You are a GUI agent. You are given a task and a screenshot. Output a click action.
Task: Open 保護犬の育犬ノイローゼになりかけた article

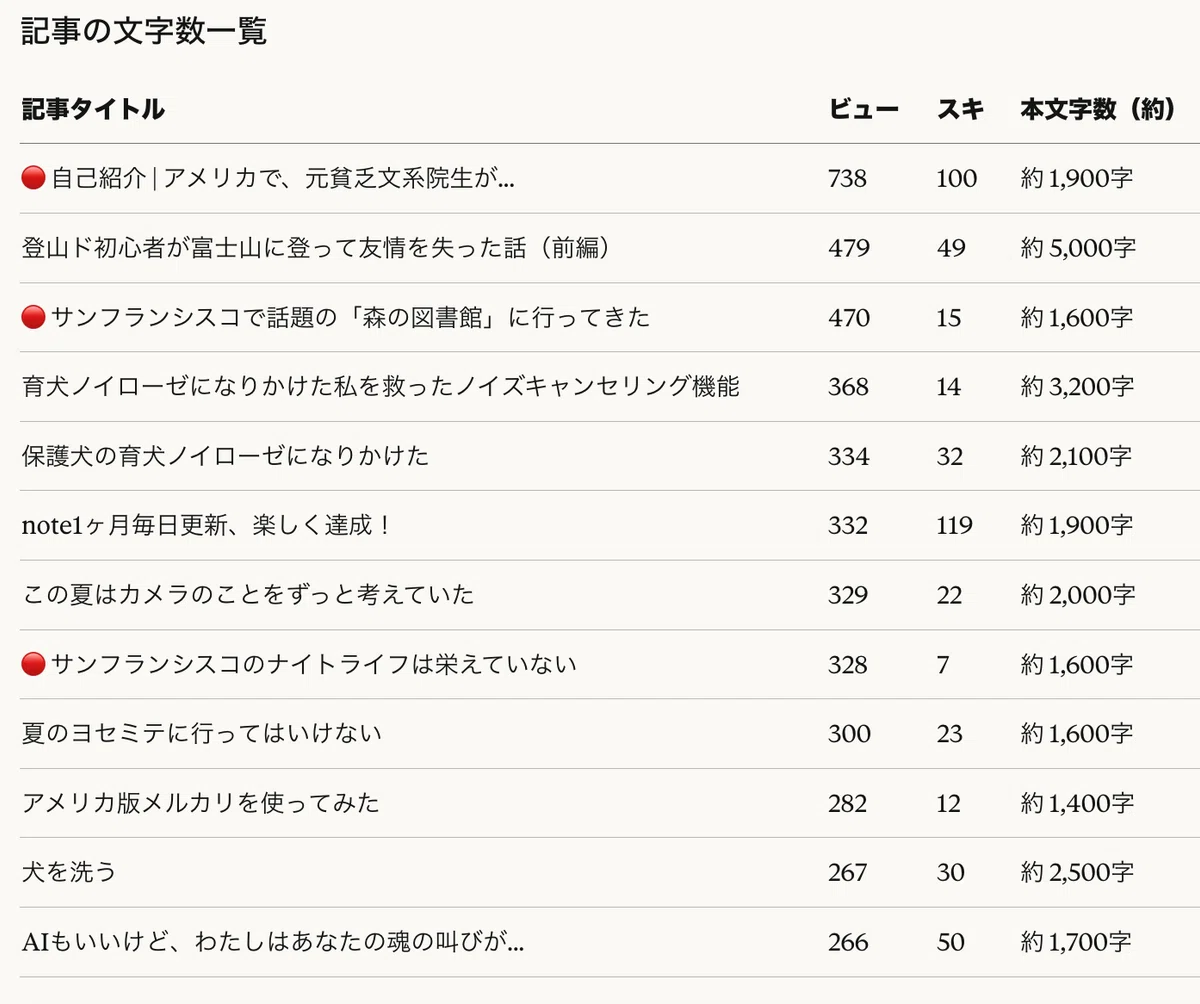click(x=225, y=456)
